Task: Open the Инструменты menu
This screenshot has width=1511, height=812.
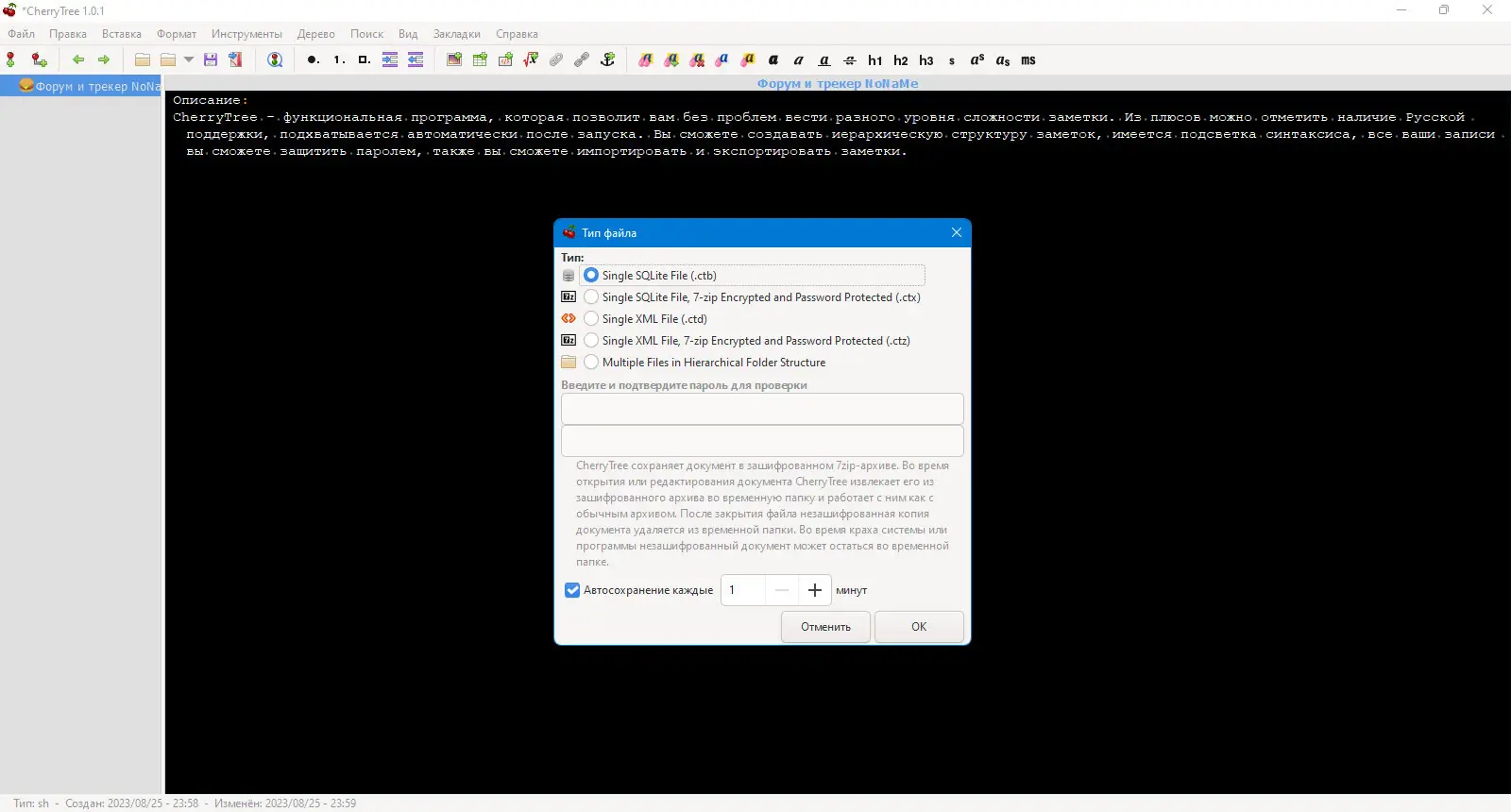Action: [246, 34]
